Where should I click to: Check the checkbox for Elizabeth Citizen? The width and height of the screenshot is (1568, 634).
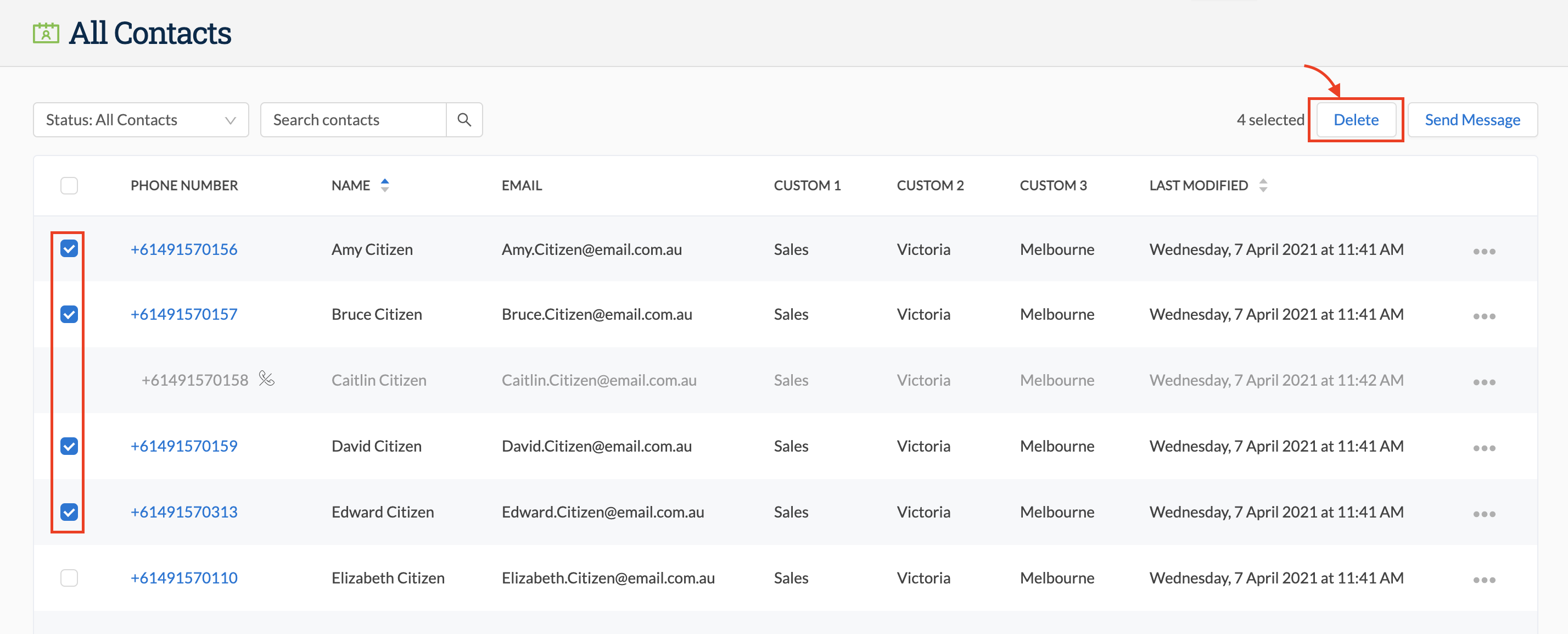(69, 578)
